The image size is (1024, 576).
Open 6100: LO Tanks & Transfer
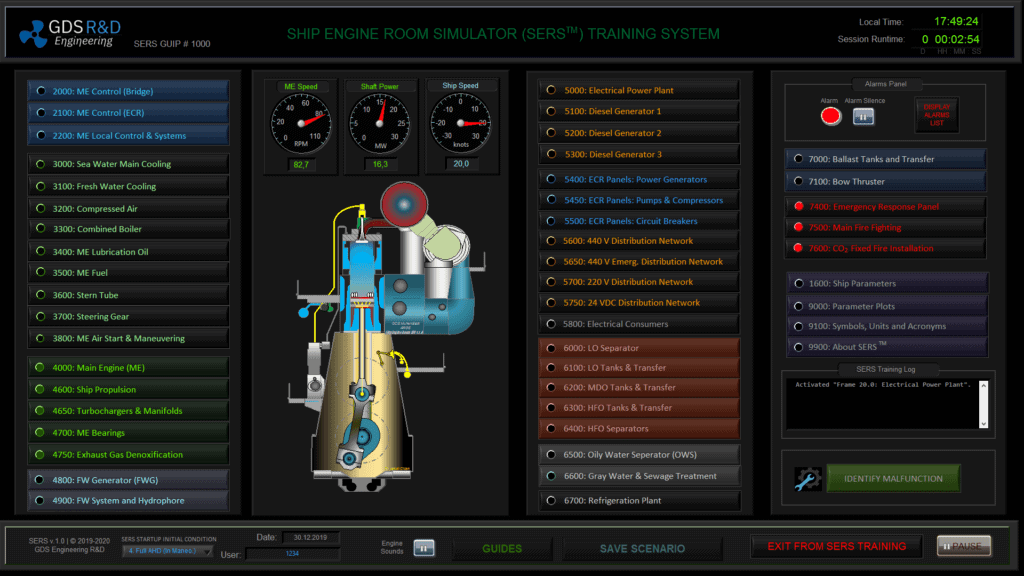pos(639,368)
